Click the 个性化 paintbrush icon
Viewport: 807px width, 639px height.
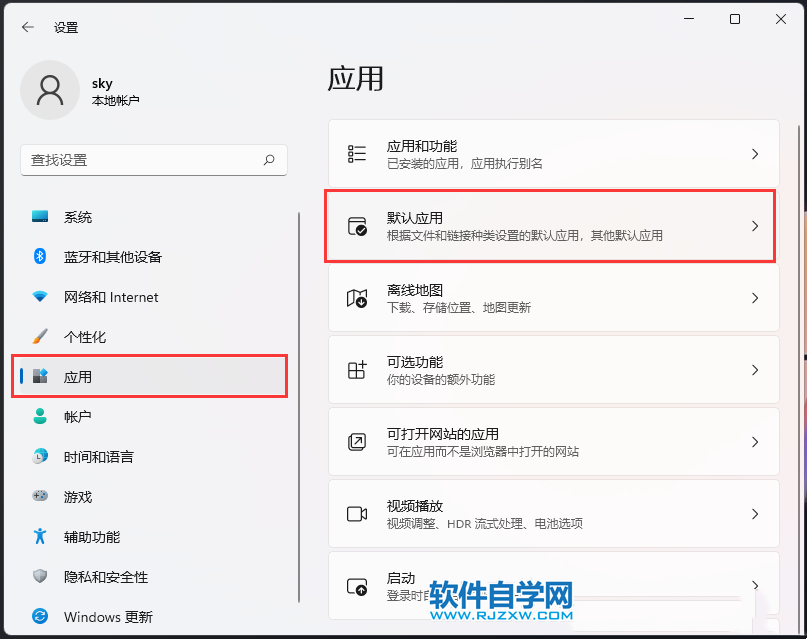40,337
